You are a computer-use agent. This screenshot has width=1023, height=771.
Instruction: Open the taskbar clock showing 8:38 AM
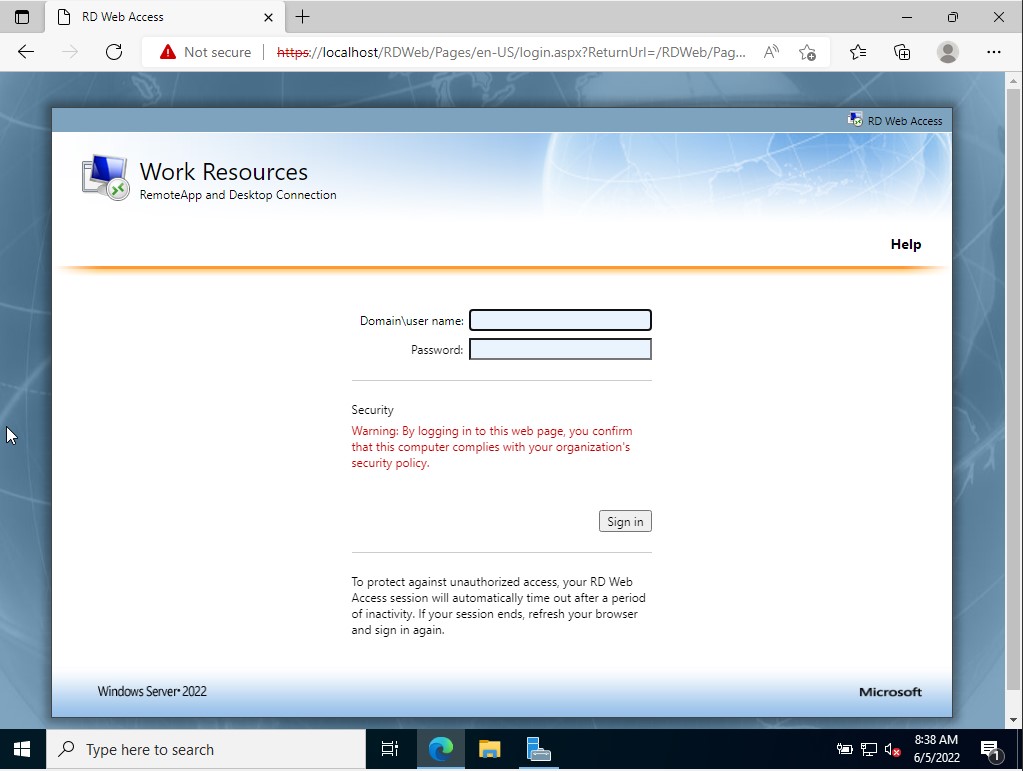pos(936,749)
